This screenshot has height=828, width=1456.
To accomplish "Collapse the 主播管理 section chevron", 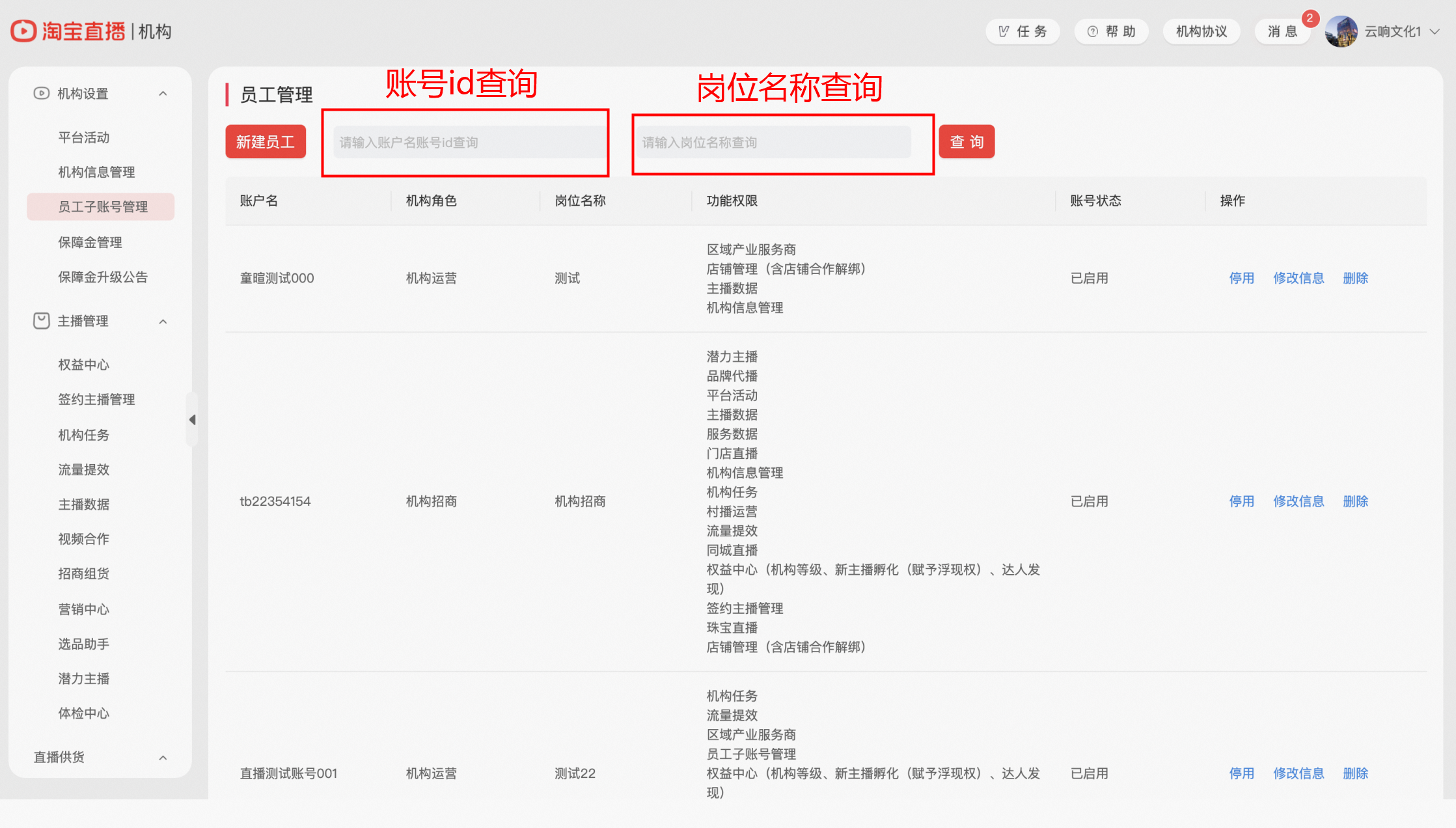I will (163, 321).
